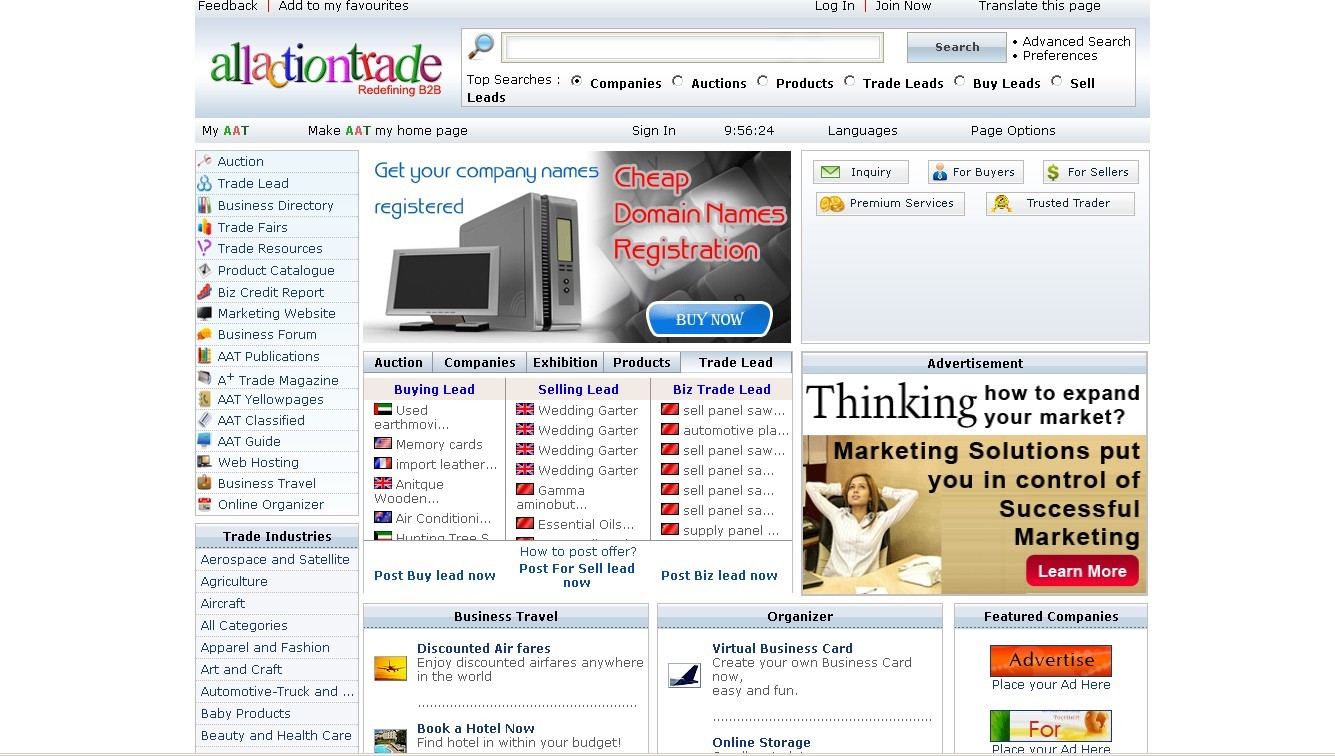
Task: Click the Essential Oils selling lead
Action: [586, 524]
